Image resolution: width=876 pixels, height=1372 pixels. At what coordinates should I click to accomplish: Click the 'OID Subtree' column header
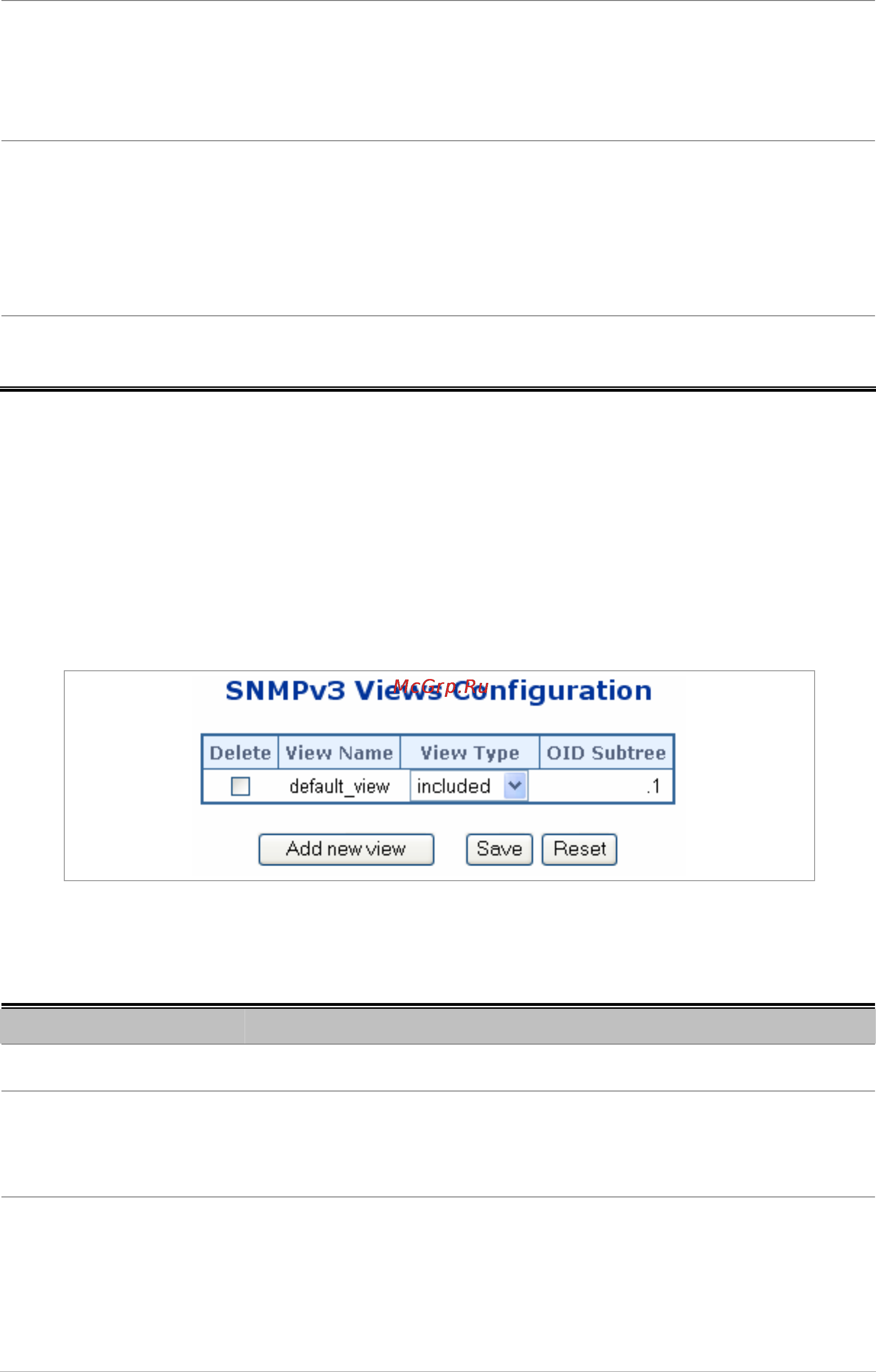pos(607,752)
